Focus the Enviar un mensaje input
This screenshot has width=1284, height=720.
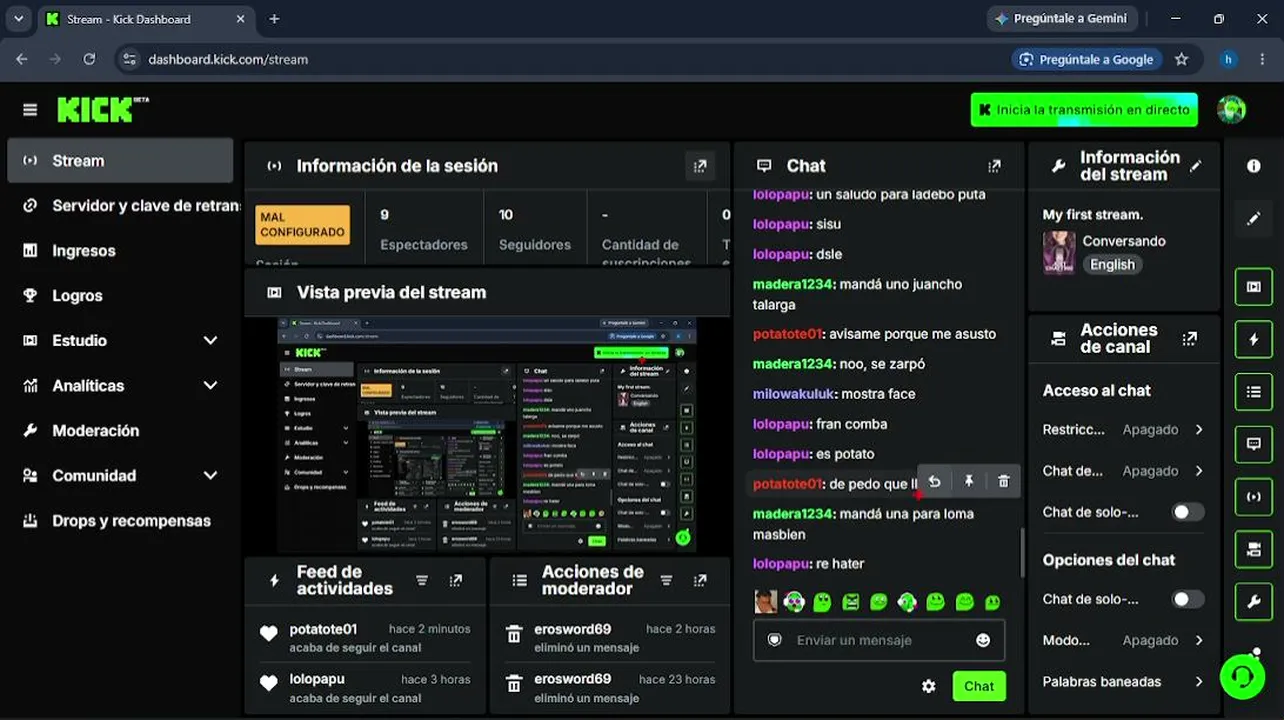pos(879,640)
